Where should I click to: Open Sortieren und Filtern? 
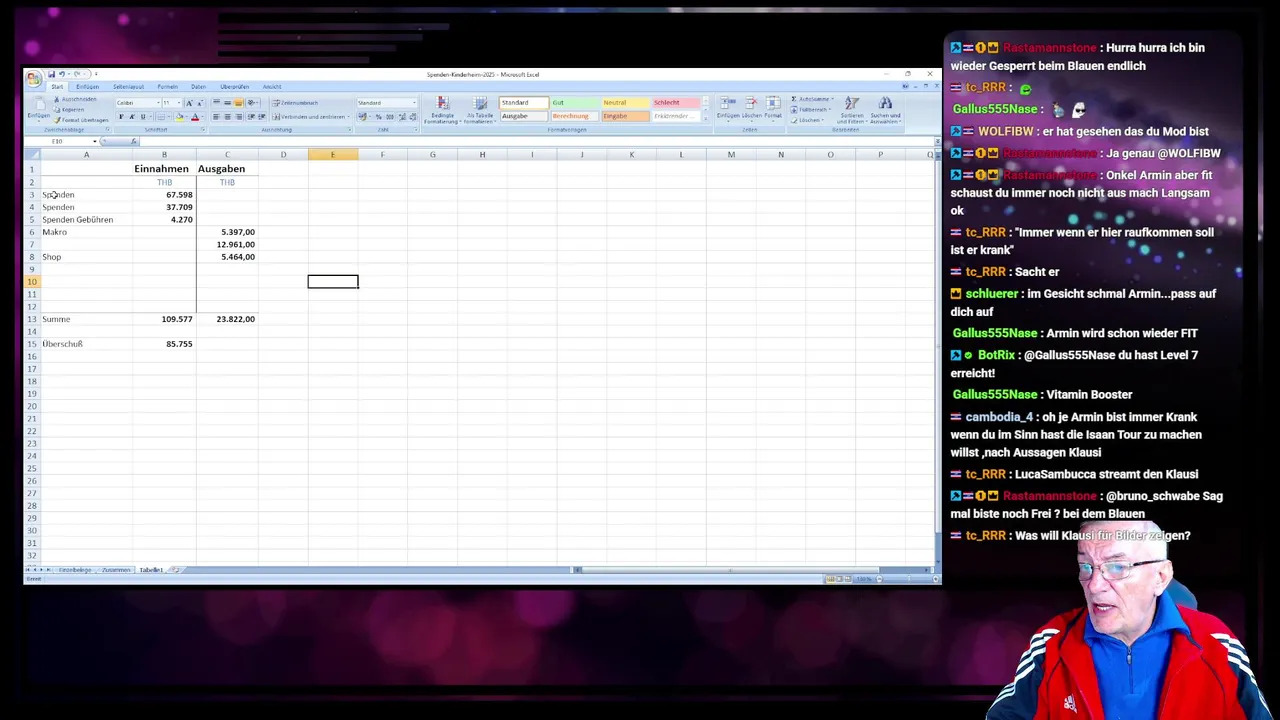coord(852,110)
